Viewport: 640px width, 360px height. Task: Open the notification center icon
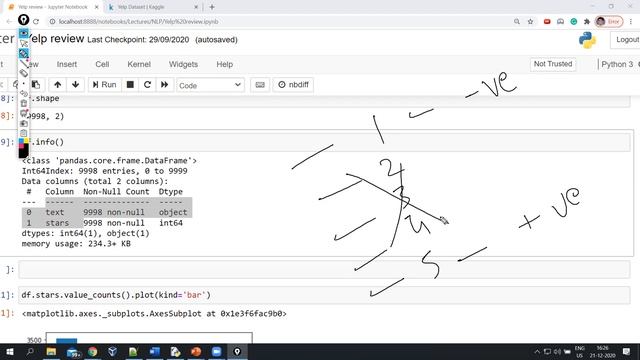(627, 351)
